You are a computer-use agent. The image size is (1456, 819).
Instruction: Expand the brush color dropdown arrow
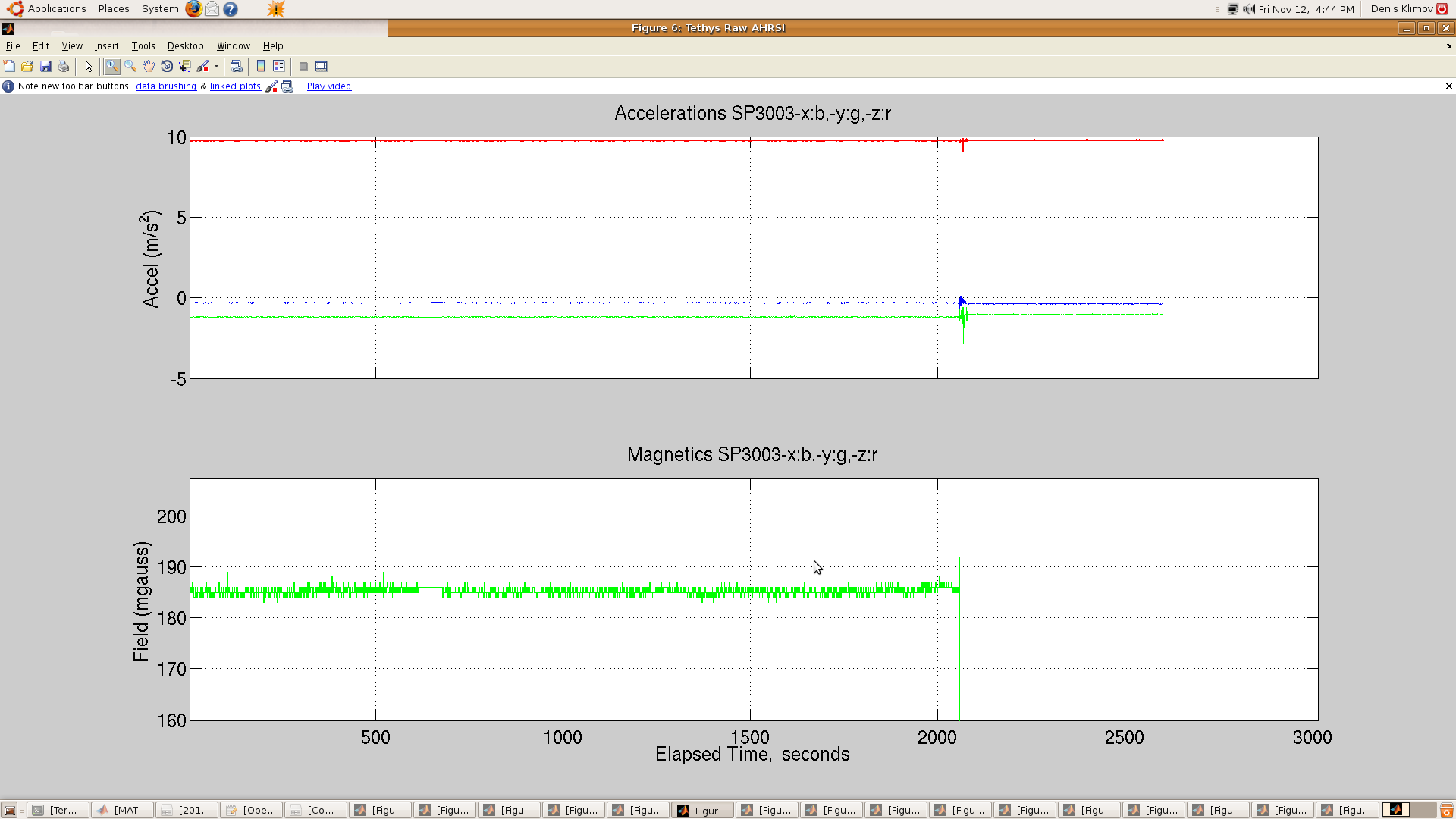(216, 67)
